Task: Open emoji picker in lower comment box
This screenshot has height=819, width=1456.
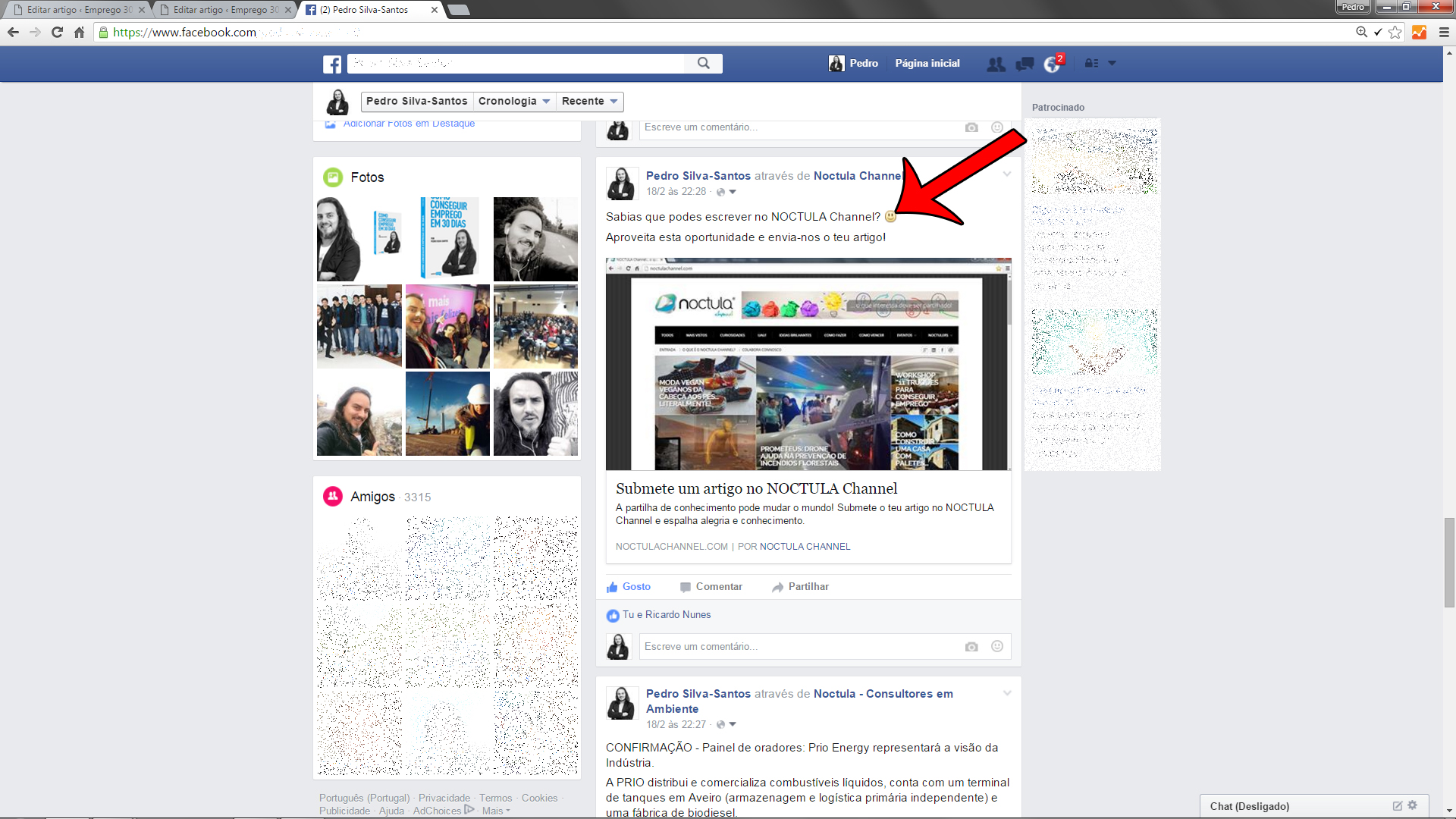Action: (997, 646)
